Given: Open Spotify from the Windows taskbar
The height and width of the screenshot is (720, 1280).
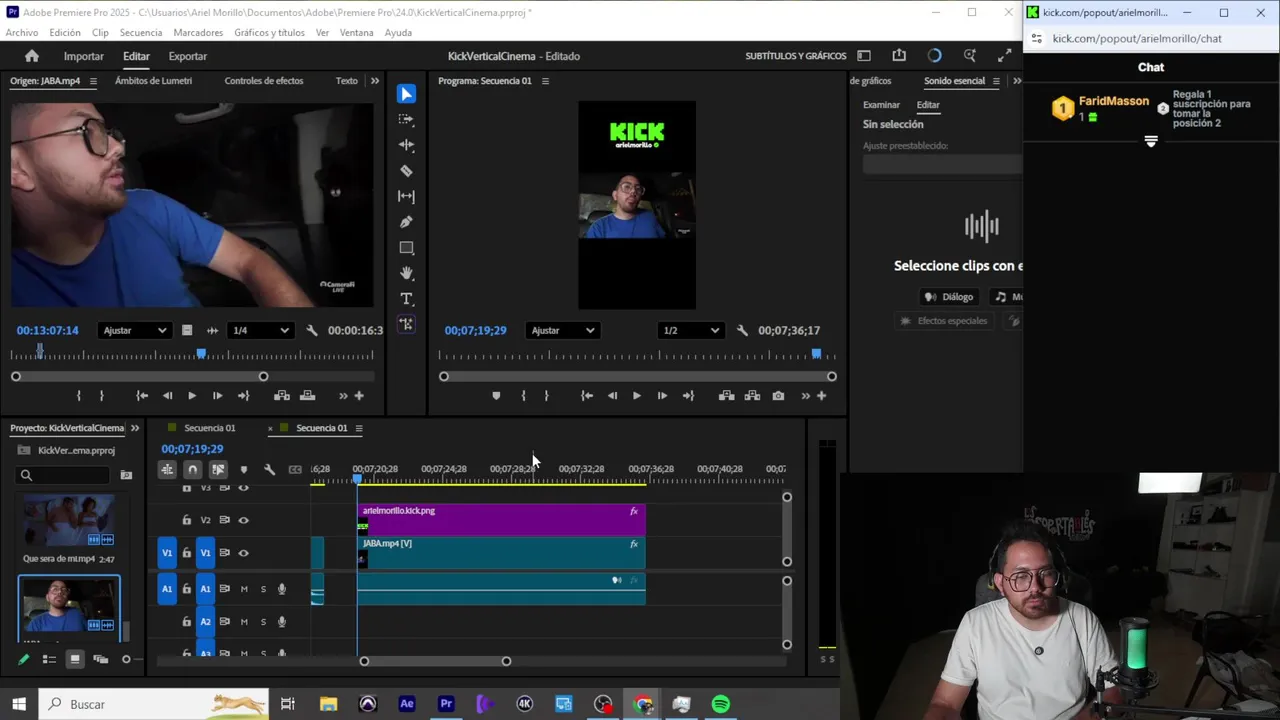Looking at the screenshot, I should click(720, 704).
